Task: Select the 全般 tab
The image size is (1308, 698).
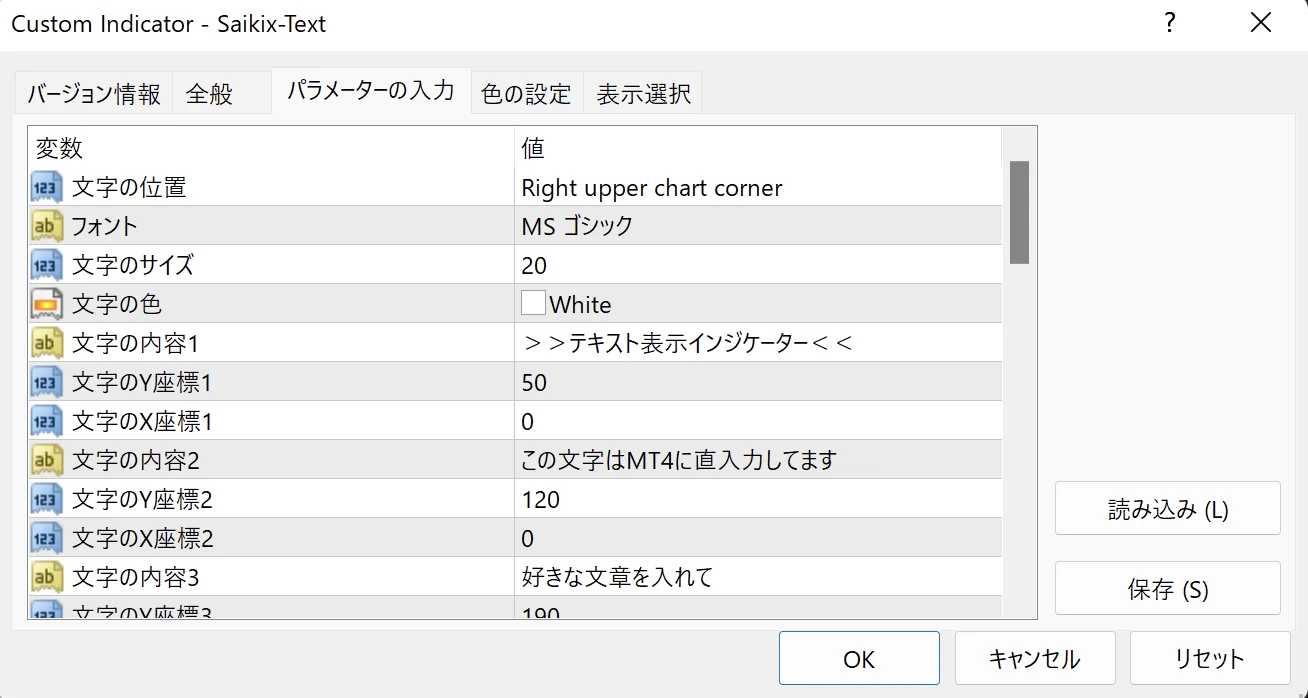Action: pos(210,94)
